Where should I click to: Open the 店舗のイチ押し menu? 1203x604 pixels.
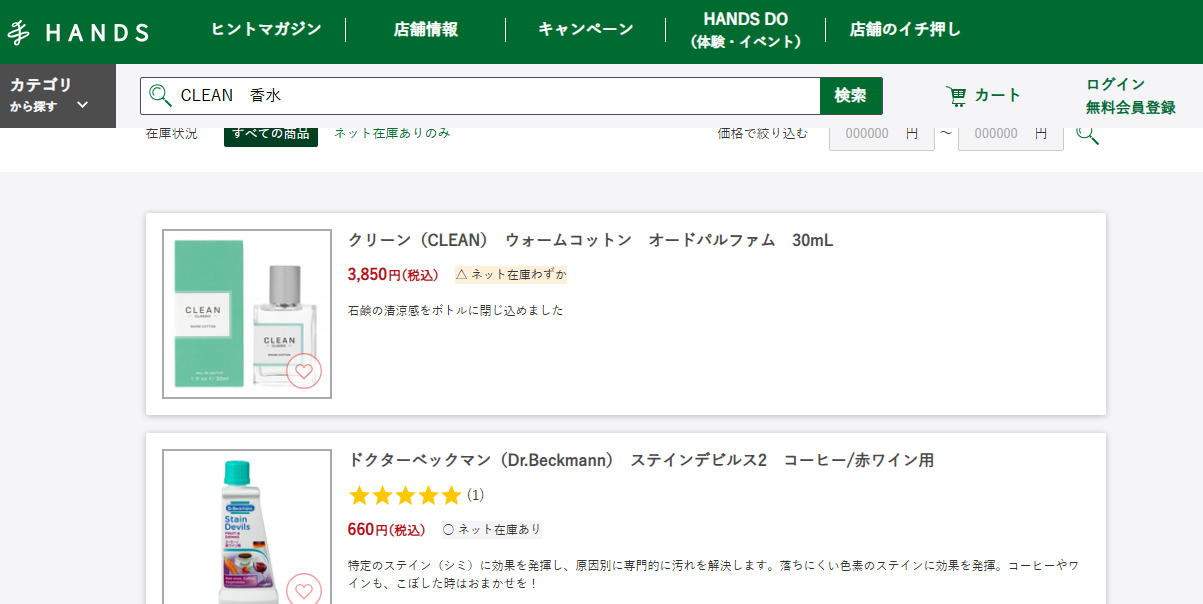point(905,29)
